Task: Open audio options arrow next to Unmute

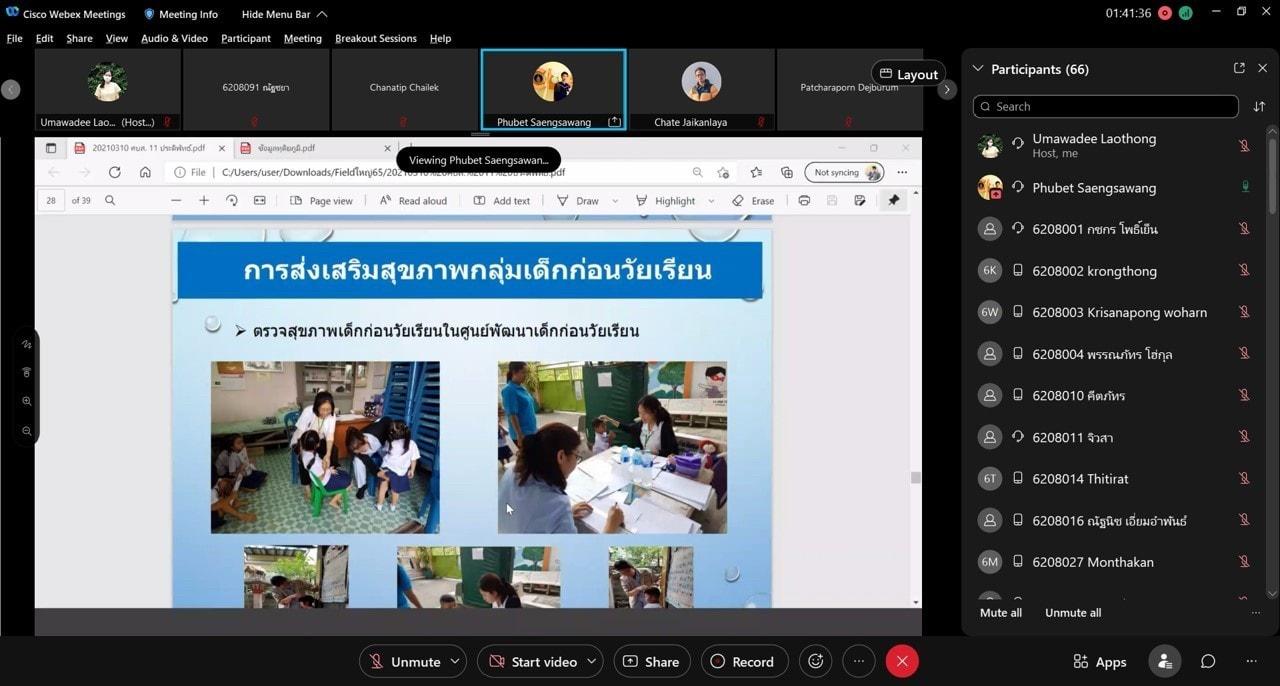Action: [x=456, y=661]
